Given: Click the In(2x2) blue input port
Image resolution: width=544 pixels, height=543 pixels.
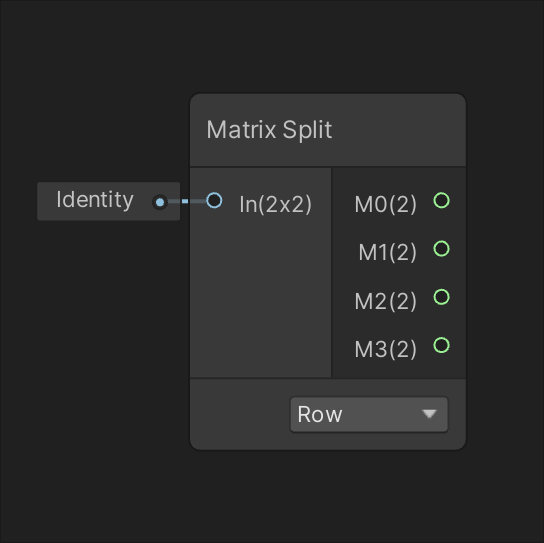Looking at the screenshot, I should tap(214, 201).
